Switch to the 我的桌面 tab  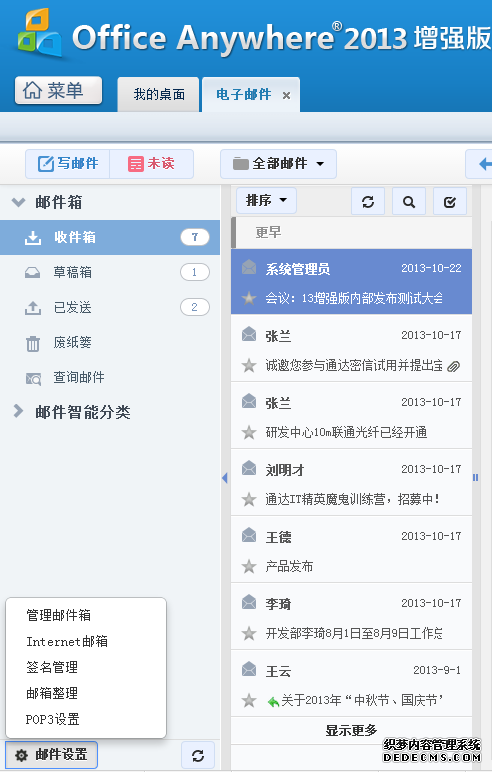tap(159, 94)
